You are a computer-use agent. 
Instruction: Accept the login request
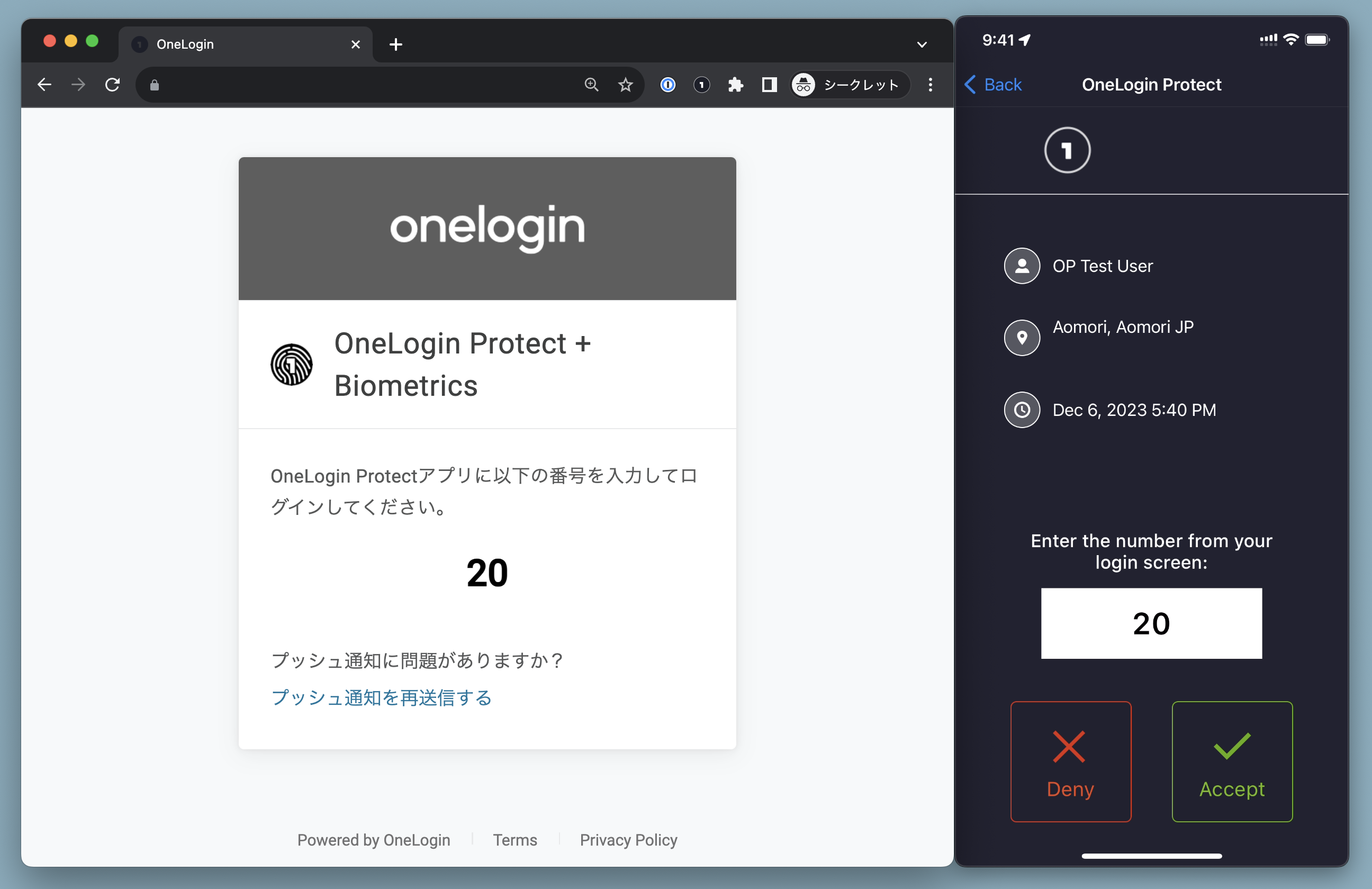(1232, 761)
